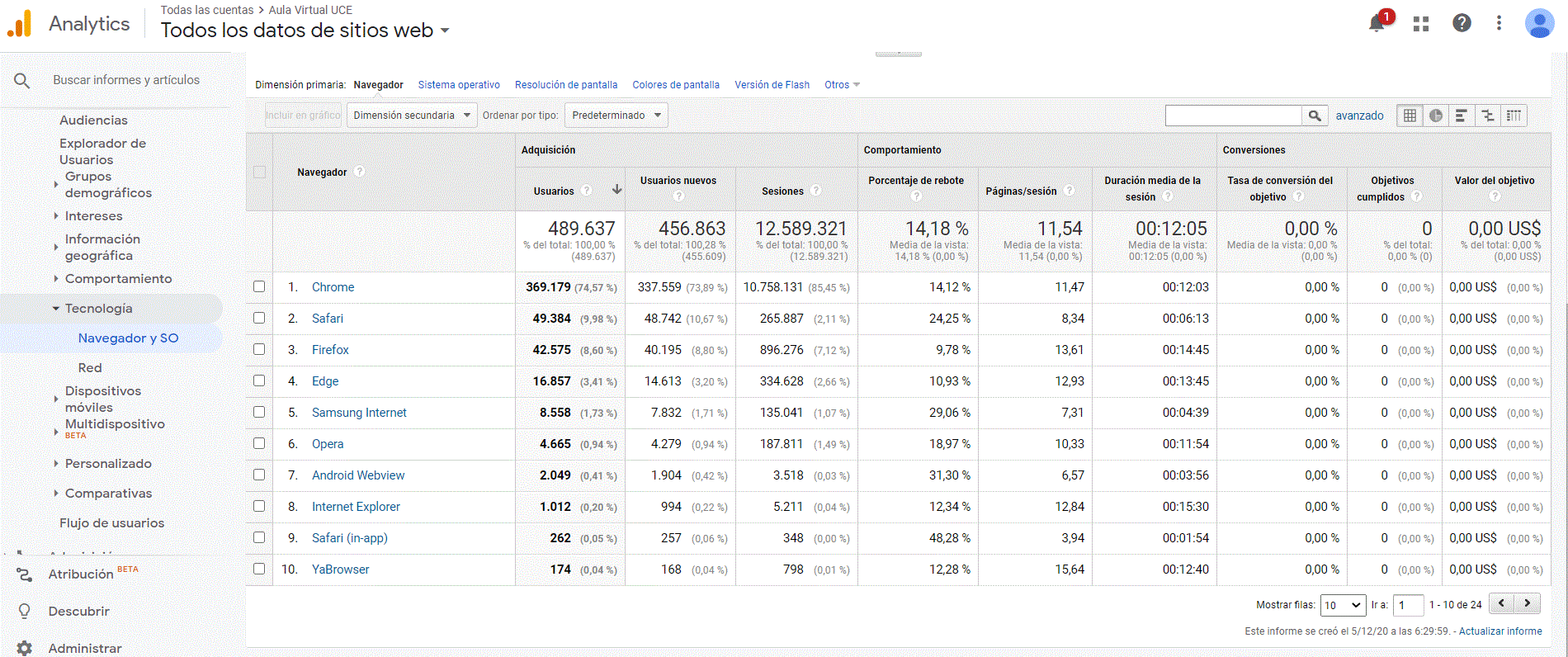The width and height of the screenshot is (1568, 657).
Task: Open Navegador y SO in the sidebar
Action: click(128, 338)
